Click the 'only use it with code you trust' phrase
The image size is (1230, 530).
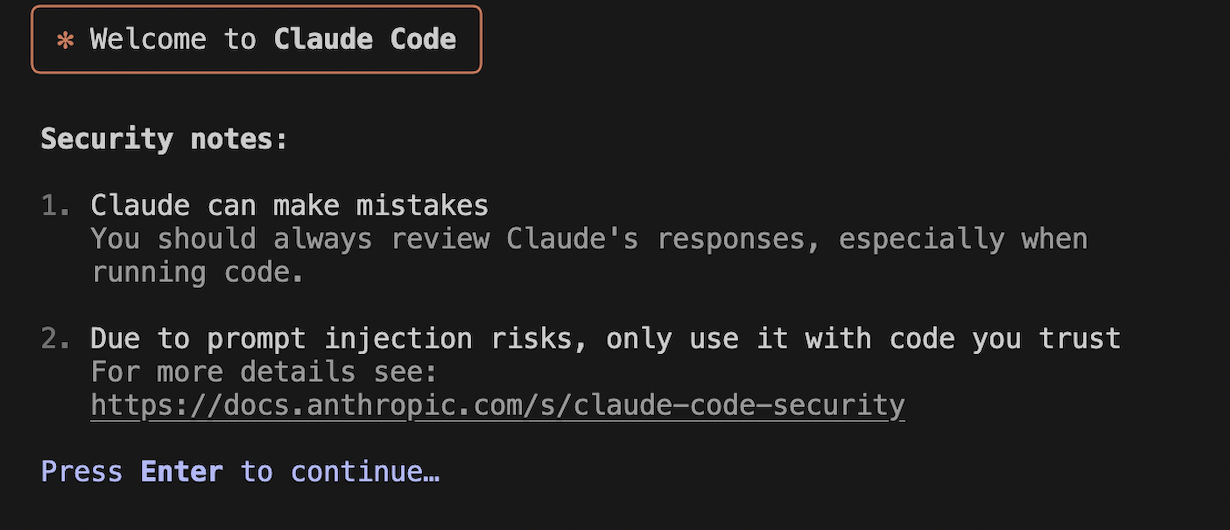point(863,338)
